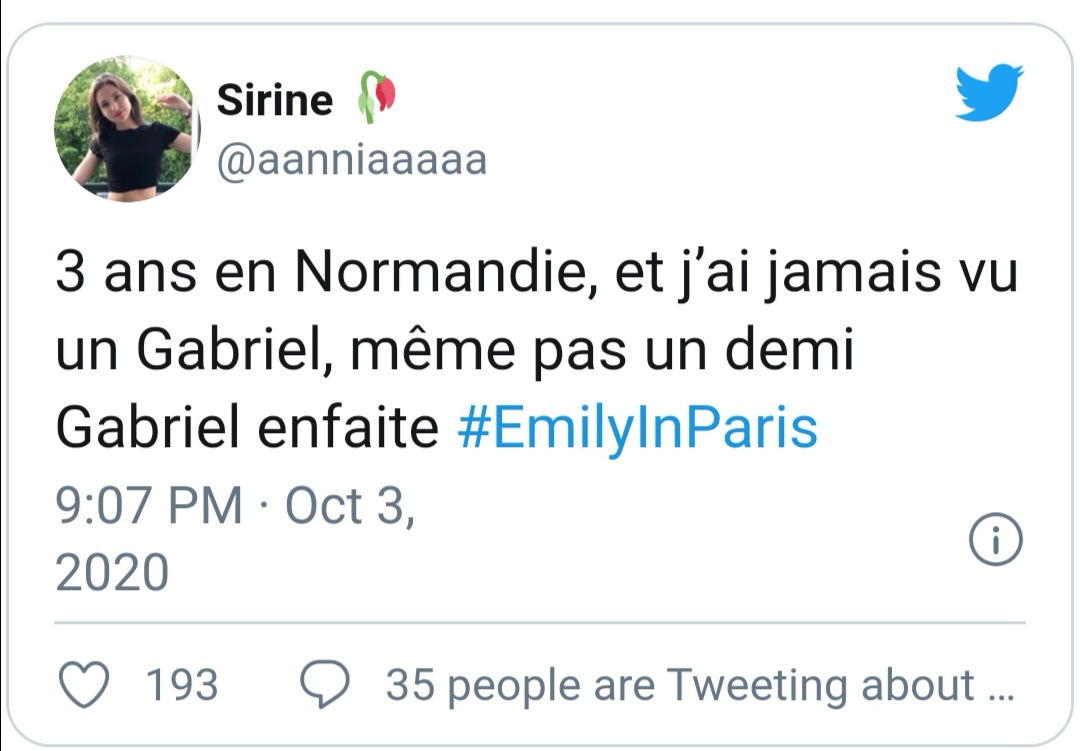Click the wilted flower emoji beside Sirine
Screen dimensions: 1080x751
(377, 98)
